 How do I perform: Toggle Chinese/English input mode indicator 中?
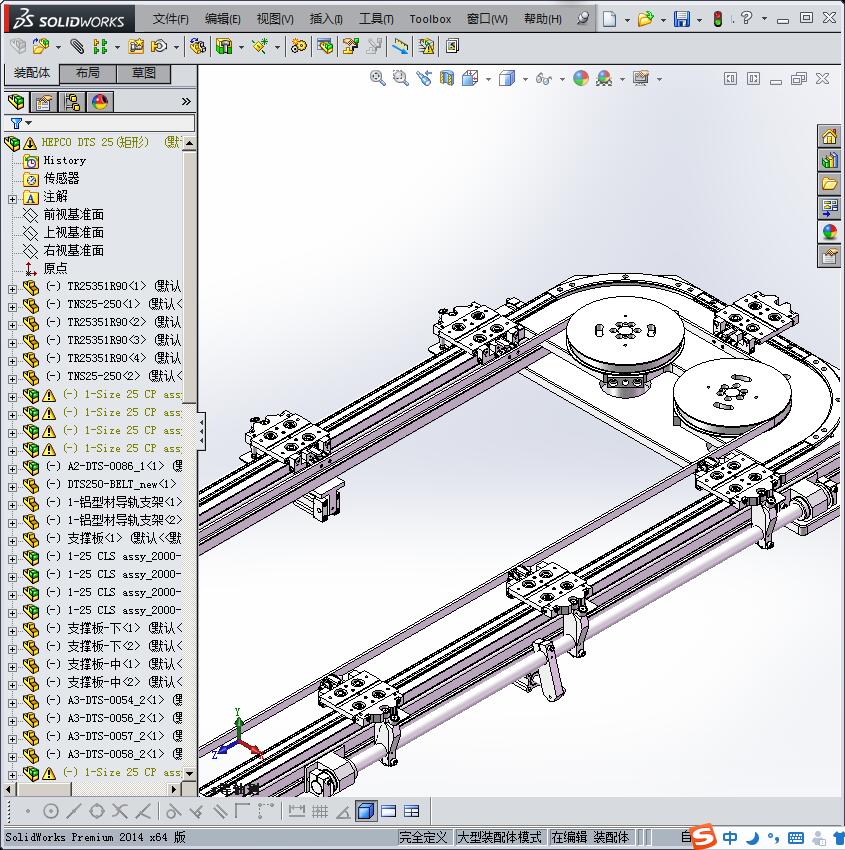coord(731,838)
